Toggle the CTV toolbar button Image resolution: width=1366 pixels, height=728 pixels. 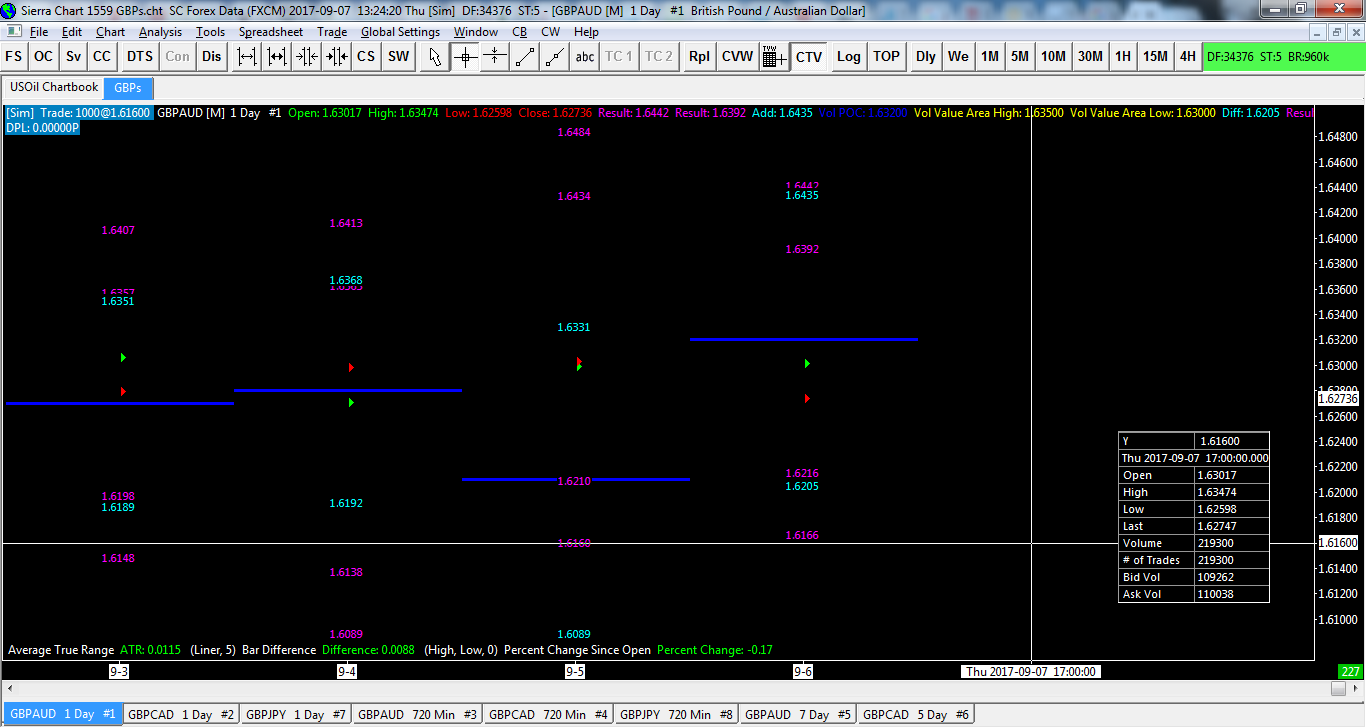tap(809, 56)
